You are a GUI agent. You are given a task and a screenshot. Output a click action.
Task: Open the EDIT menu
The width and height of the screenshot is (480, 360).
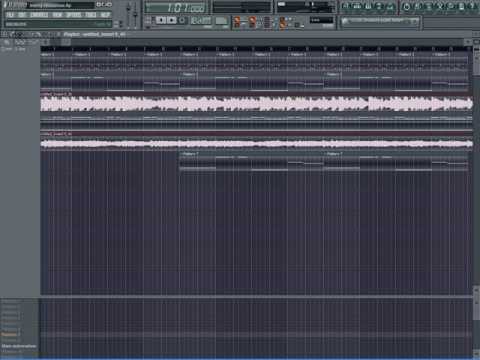(x=22, y=15)
